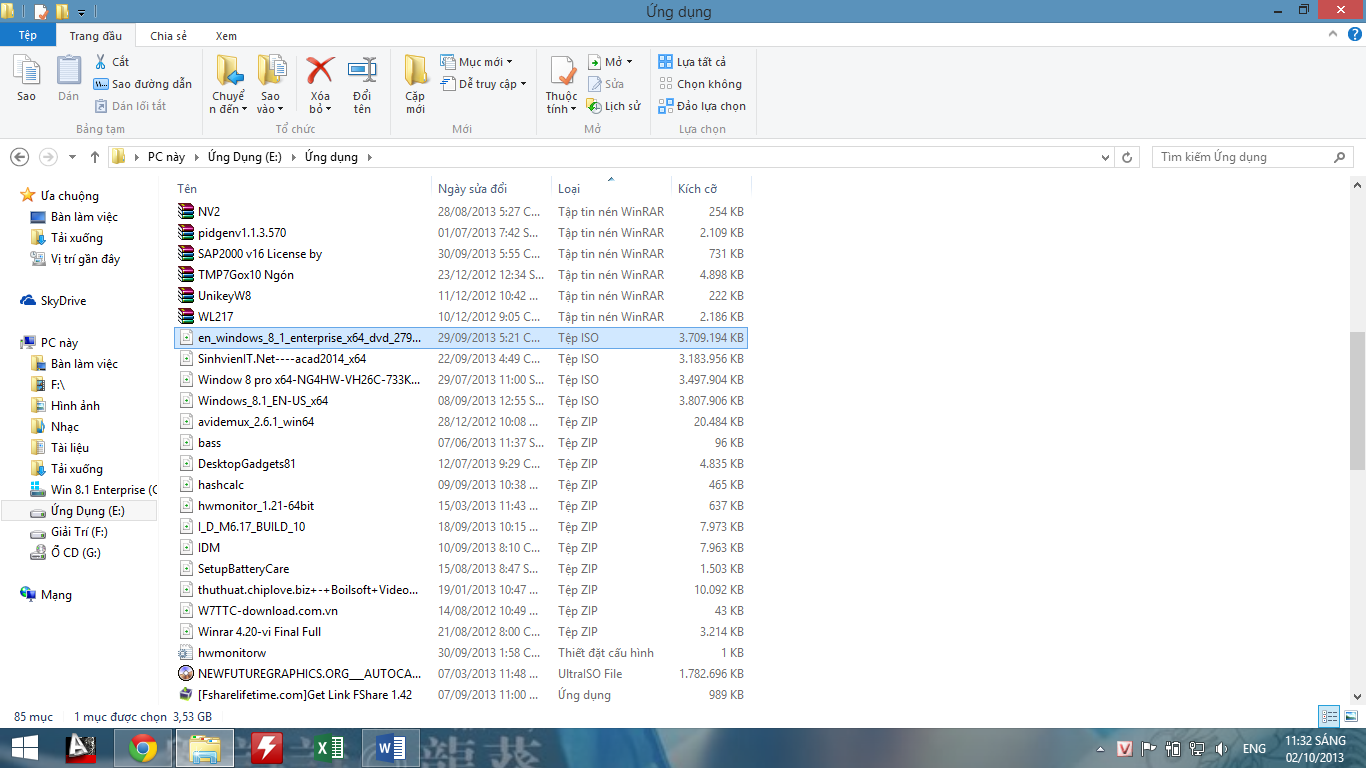
Task: Open the red Flash taskbar icon
Action: 267,748
